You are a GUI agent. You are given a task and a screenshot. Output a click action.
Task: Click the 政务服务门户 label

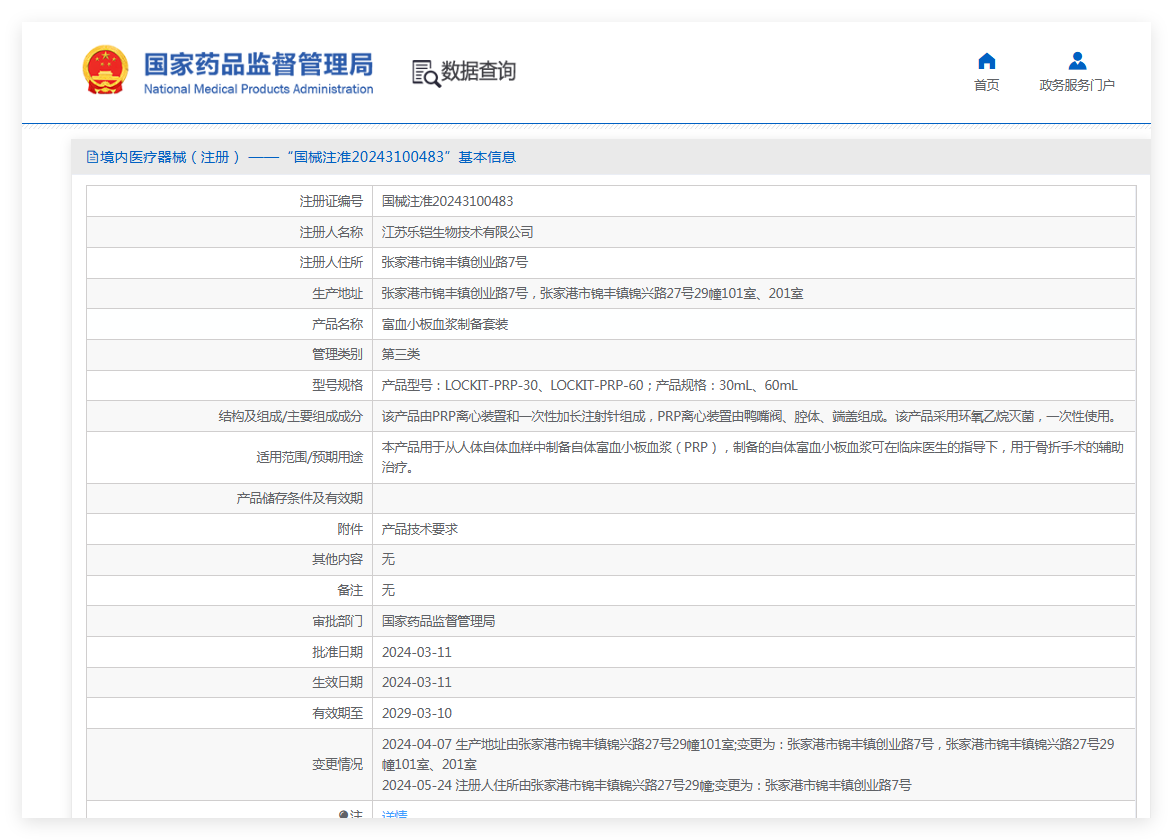click(x=1077, y=85)
